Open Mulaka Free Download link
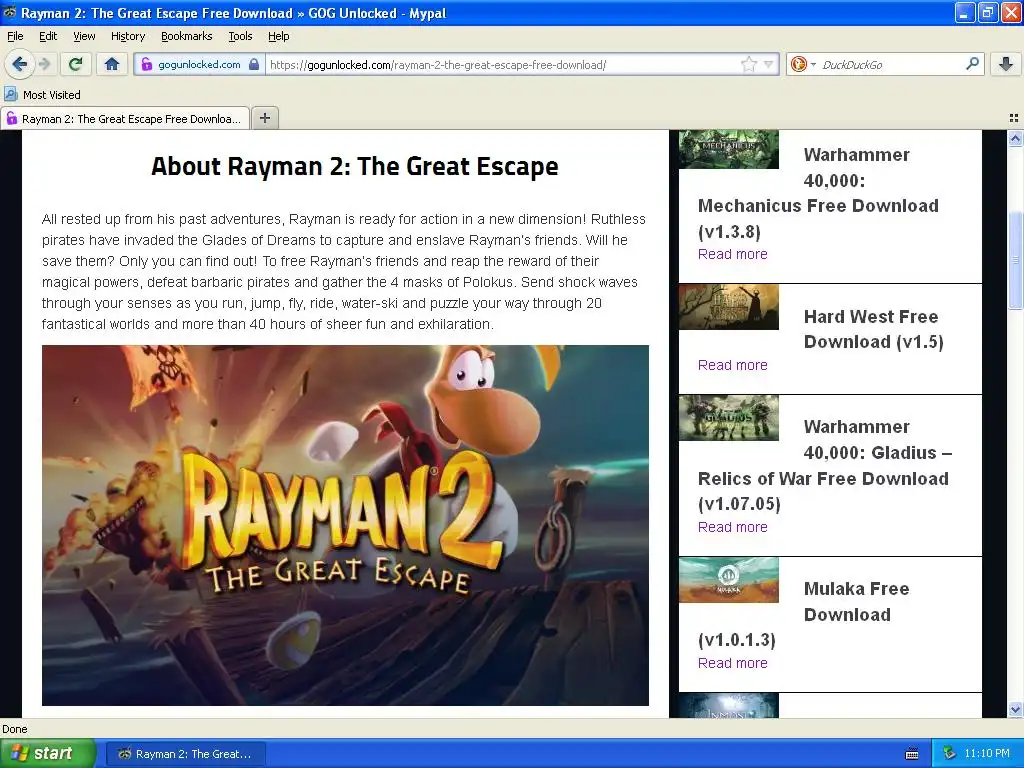The height and width of the screenshot is (768, 1024). pyautogui.click(x=803, y=615)
